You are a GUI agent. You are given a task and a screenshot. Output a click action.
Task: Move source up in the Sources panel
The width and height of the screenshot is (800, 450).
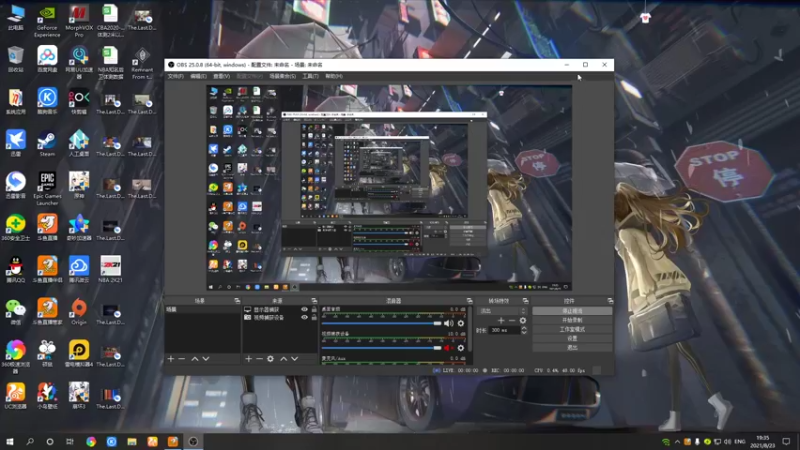tap(284, 359)
